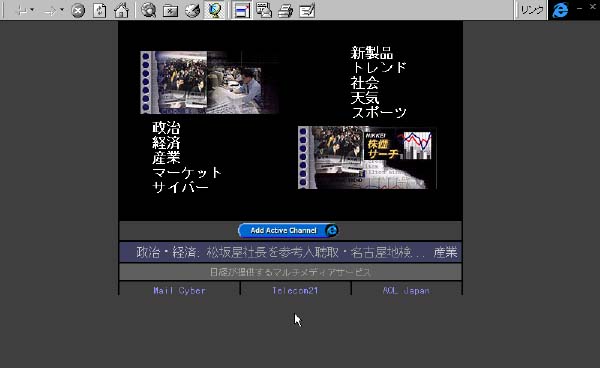
Task: Open the Telecom21 link
Action: (x=295, y=291)
